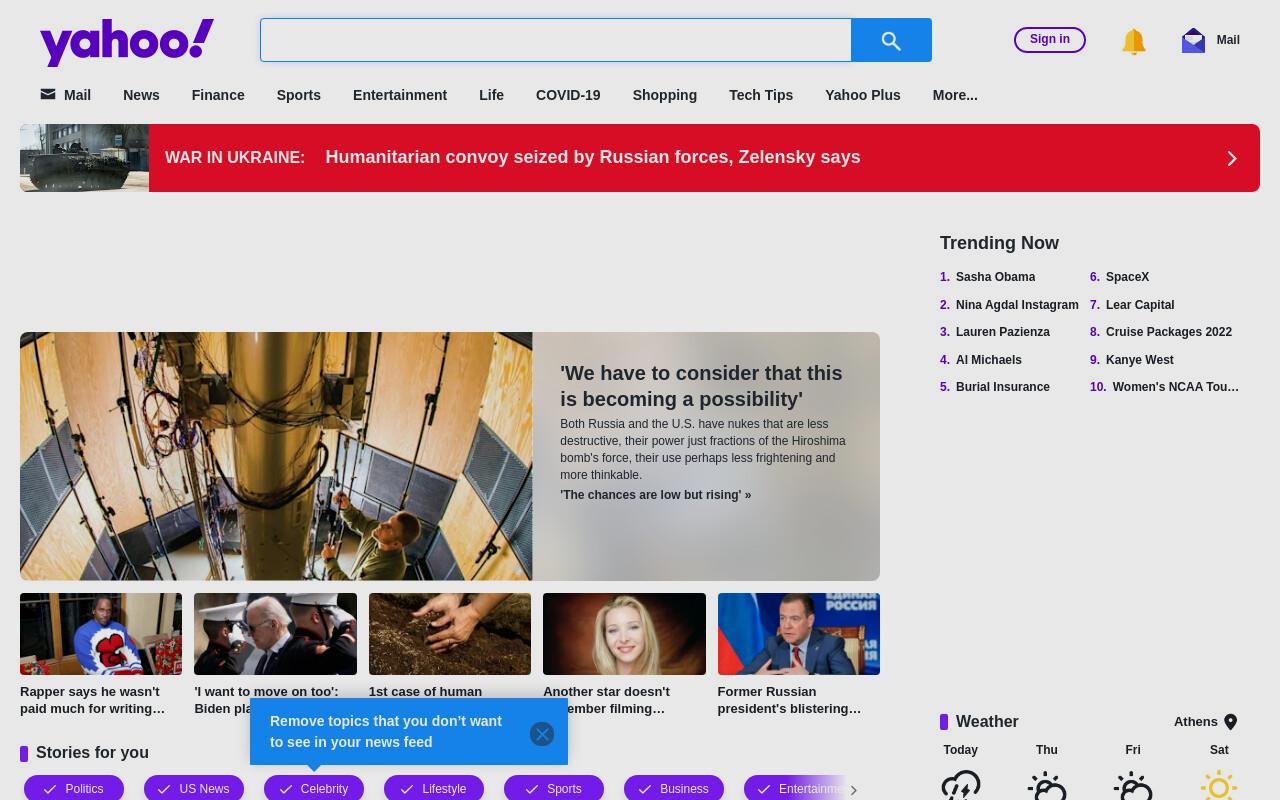Click the Athens location label
This screenshot has width=1280, height=800.
click(1196, 722)
